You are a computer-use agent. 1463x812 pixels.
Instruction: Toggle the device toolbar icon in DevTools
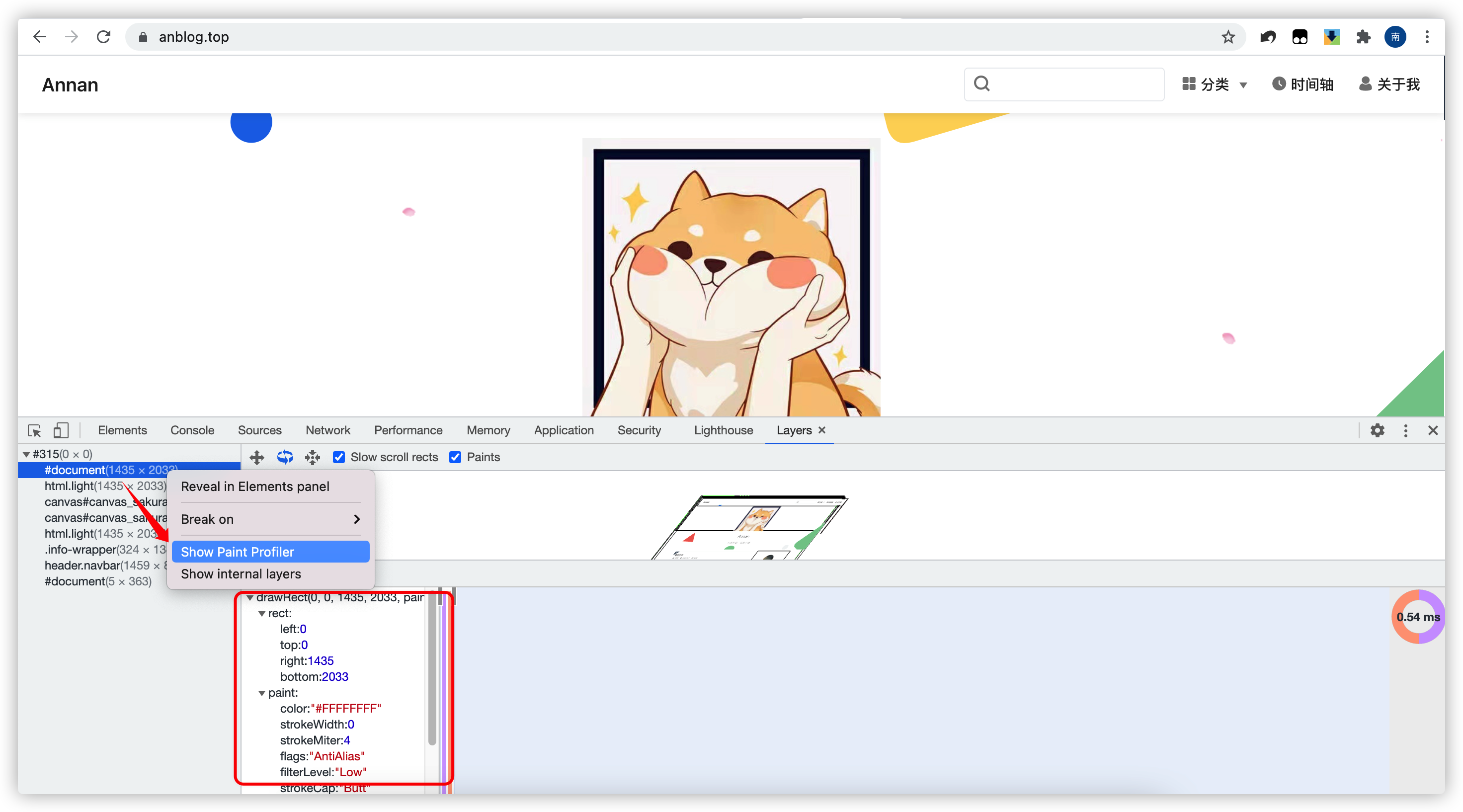point(61,430)
